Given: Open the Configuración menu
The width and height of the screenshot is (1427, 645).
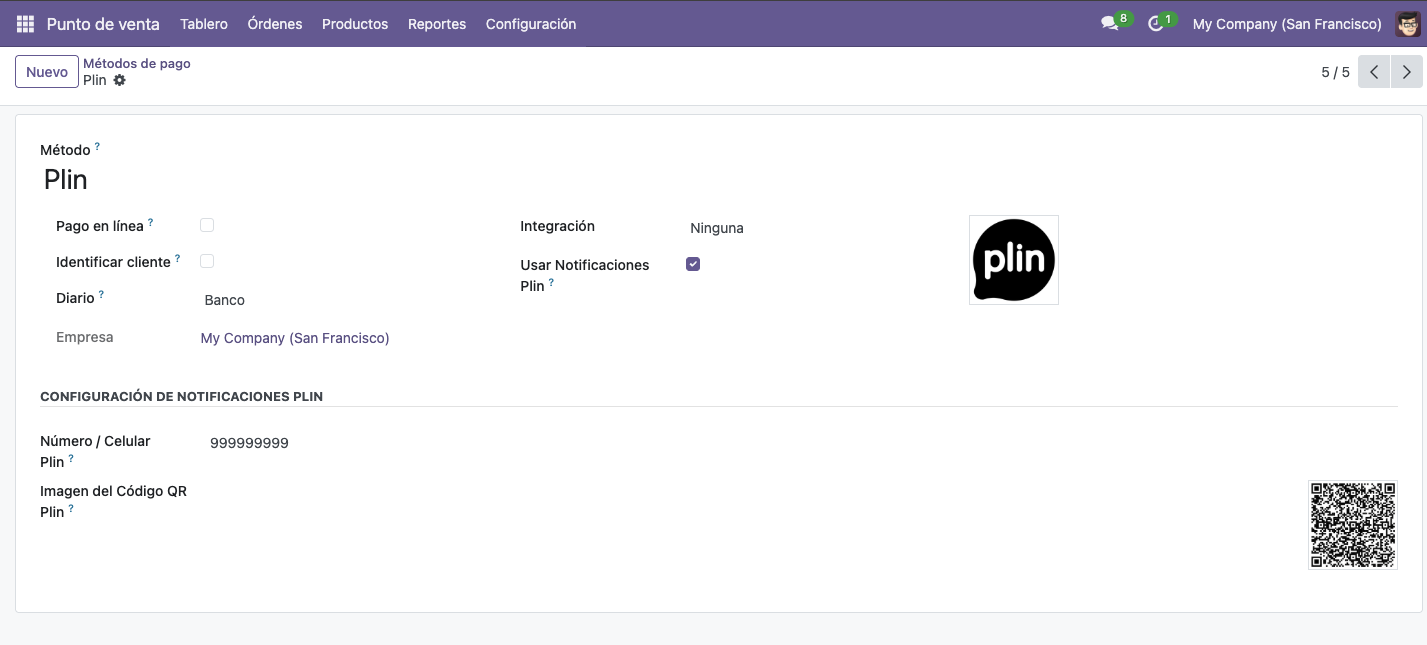Looking at the screenshot, I should [x=531, y=24].
